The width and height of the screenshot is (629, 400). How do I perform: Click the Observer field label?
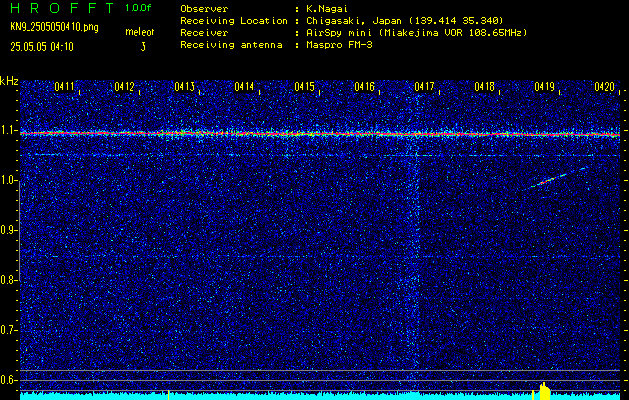coord(204,8)
